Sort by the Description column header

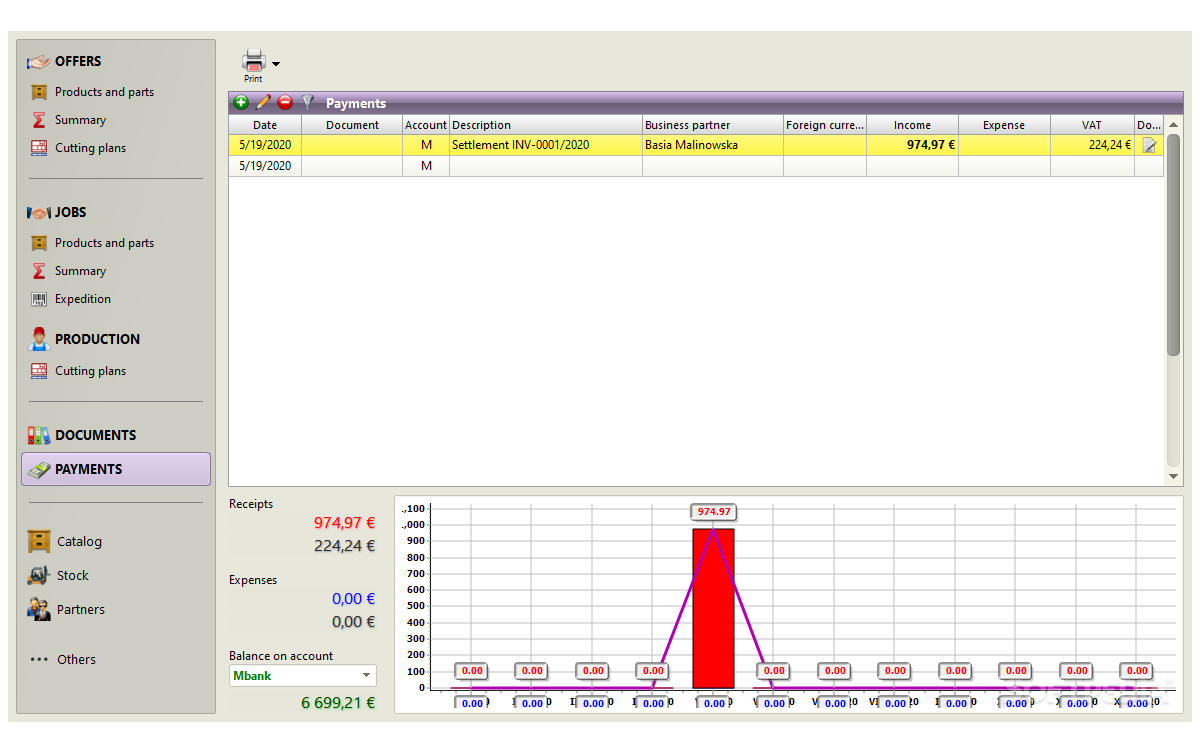(x=546, y=125)
